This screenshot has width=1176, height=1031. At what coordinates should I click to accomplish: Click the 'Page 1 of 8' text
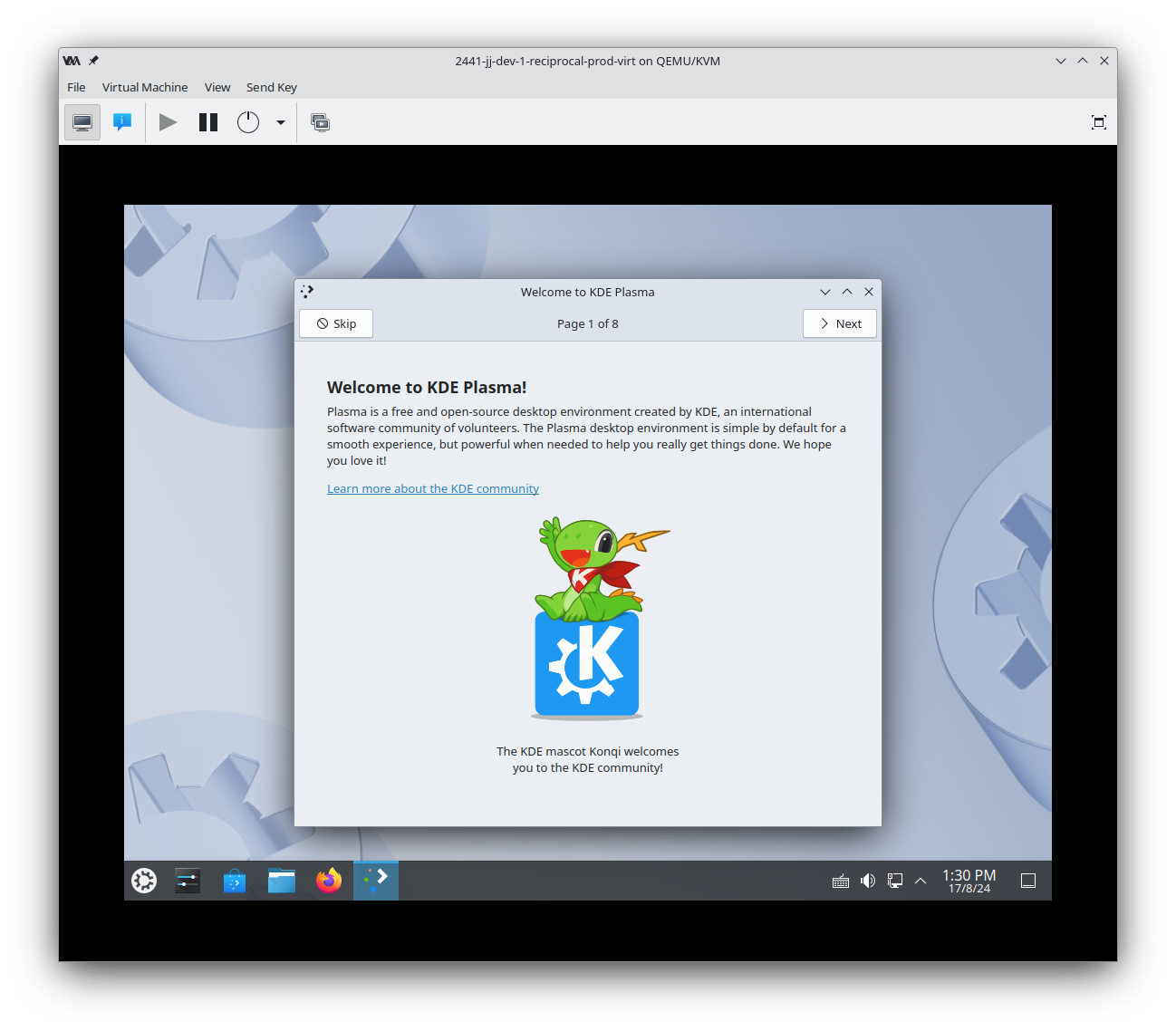pyautogui.click(x=588, y=323)
